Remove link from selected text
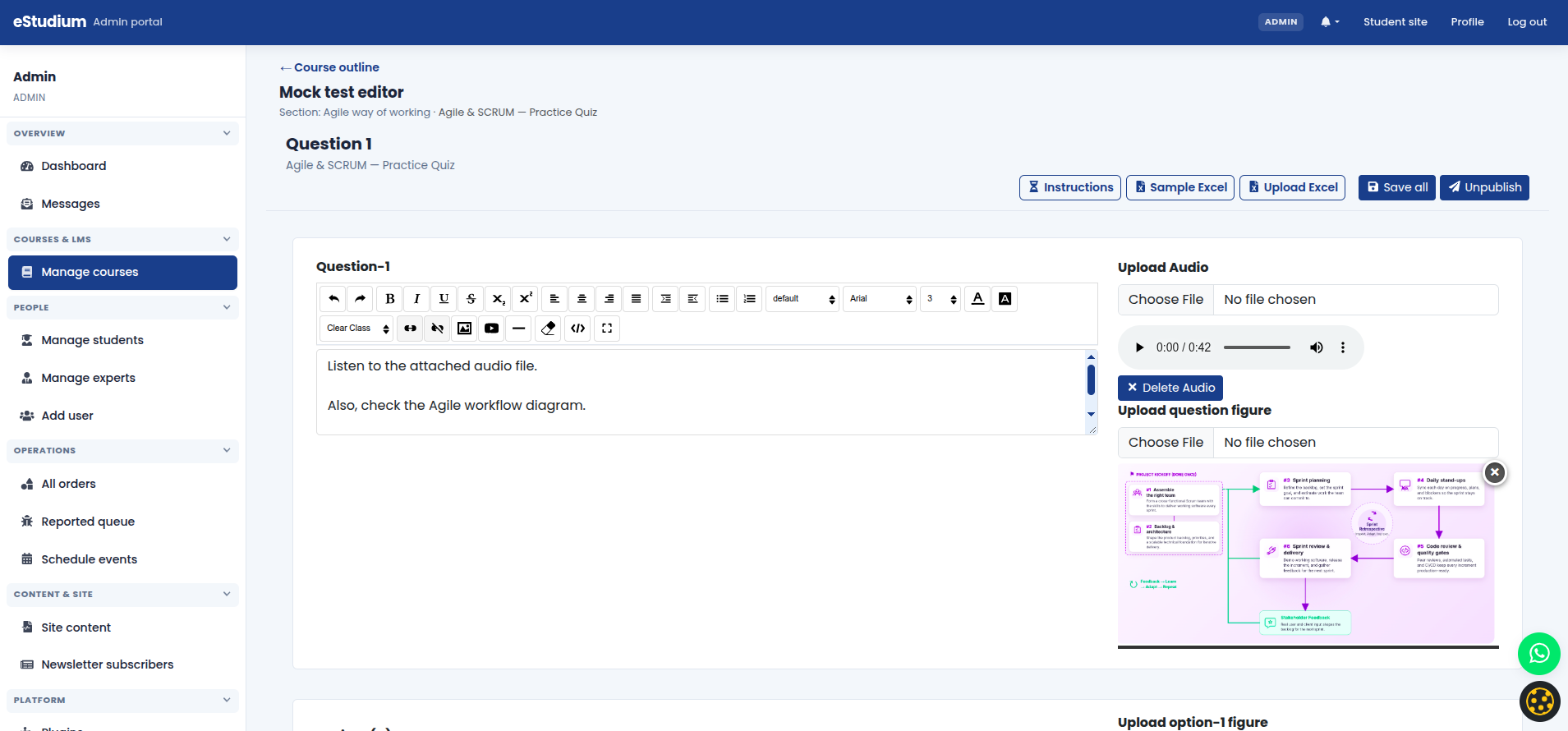This screenshot has height=731, width=1568. pyautogui.click(x=437, y=329)
